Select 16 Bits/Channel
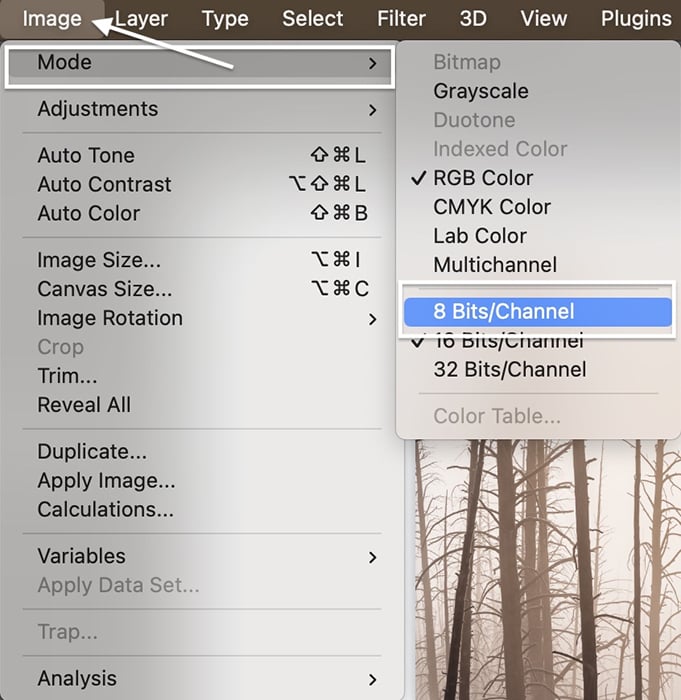 [x=538, y=344]
